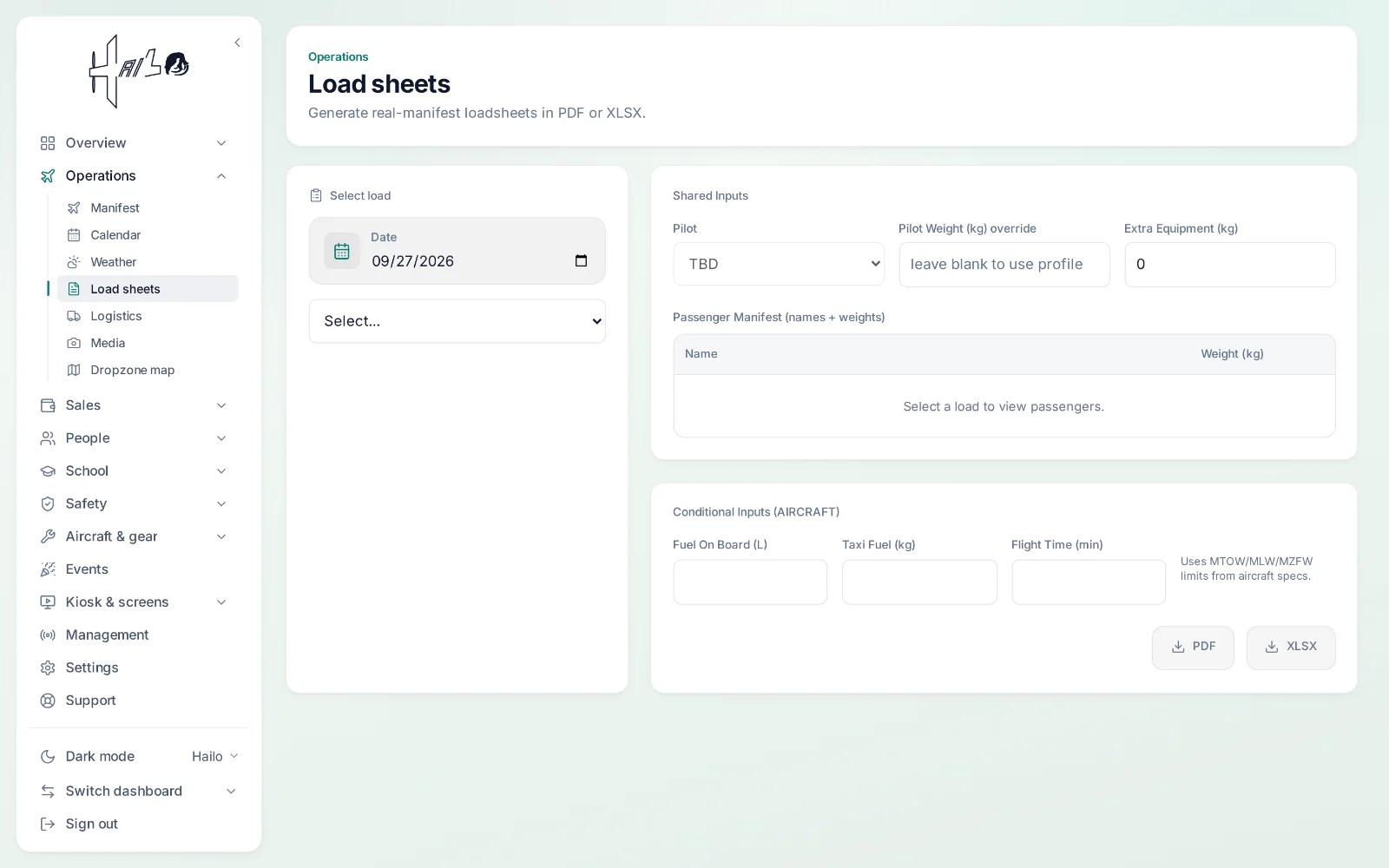Open the Hailo theme dropdown

[214, 757]
